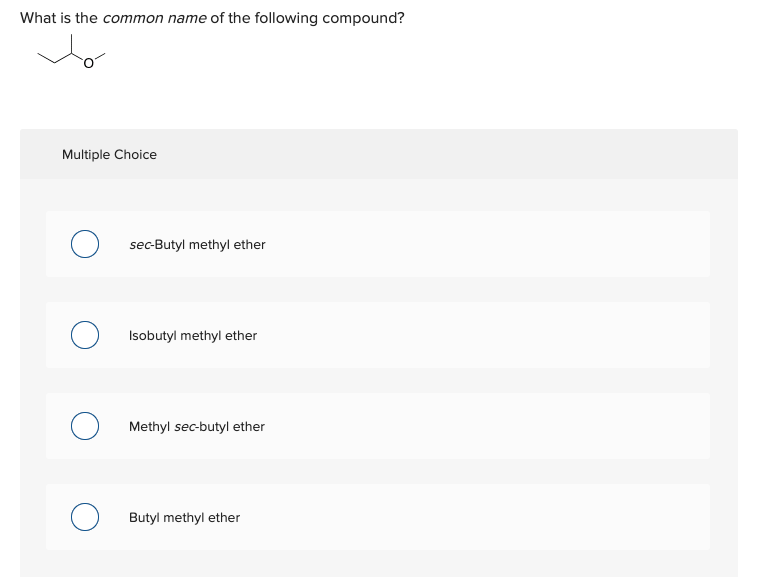Click italic "sec" in the third option
The width and height of the screenshot is (773, 587).
point(185,427)
